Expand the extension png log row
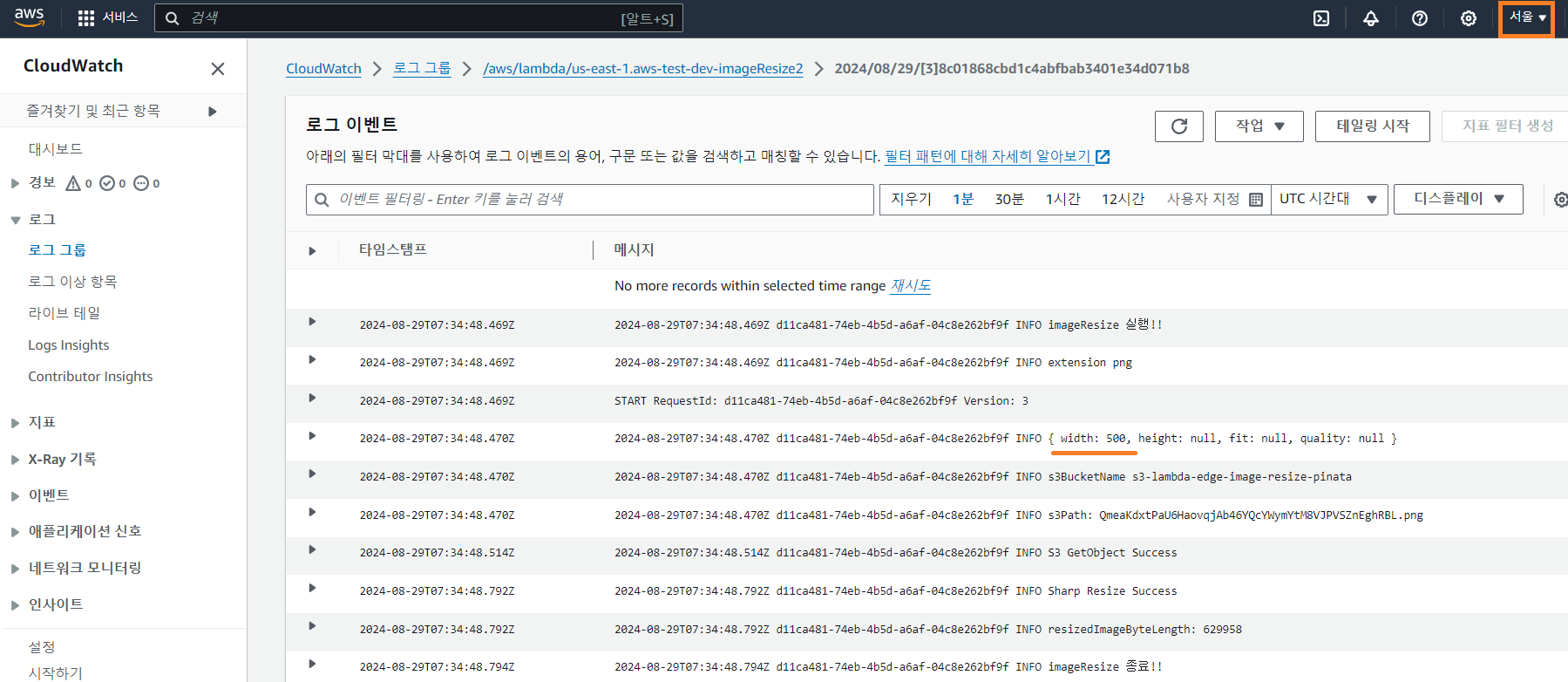Image resolution: width=1568 pixels, height=682 pixels. click(312, 359)
